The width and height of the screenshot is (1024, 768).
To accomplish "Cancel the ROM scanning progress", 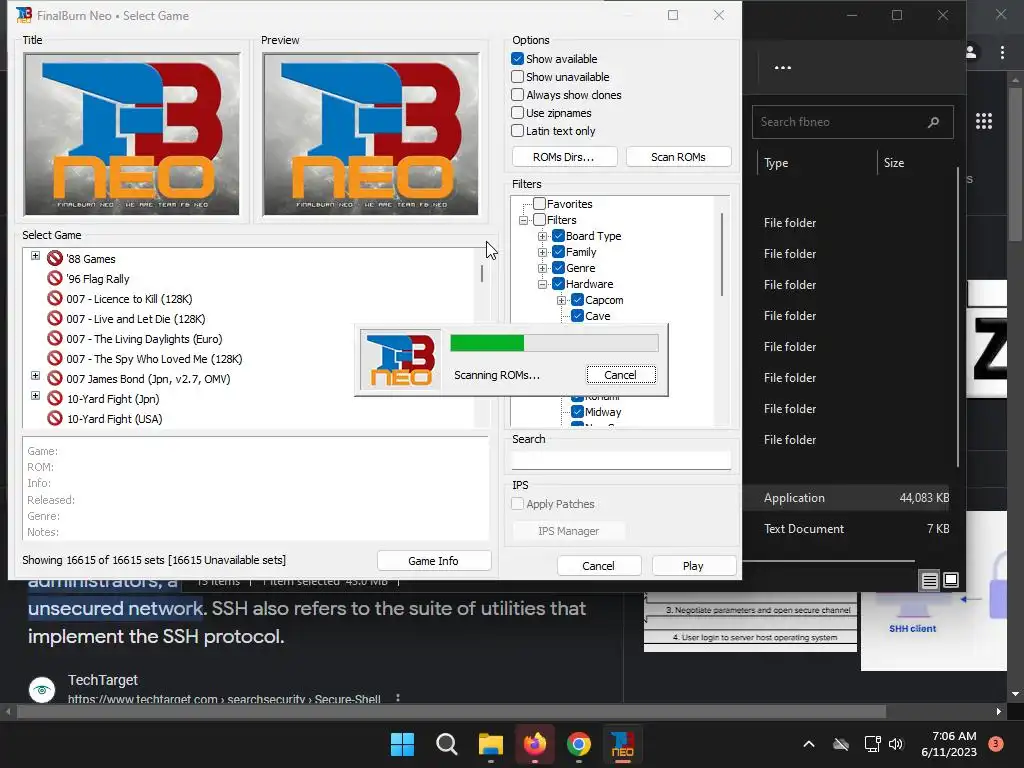I will 620,375.
